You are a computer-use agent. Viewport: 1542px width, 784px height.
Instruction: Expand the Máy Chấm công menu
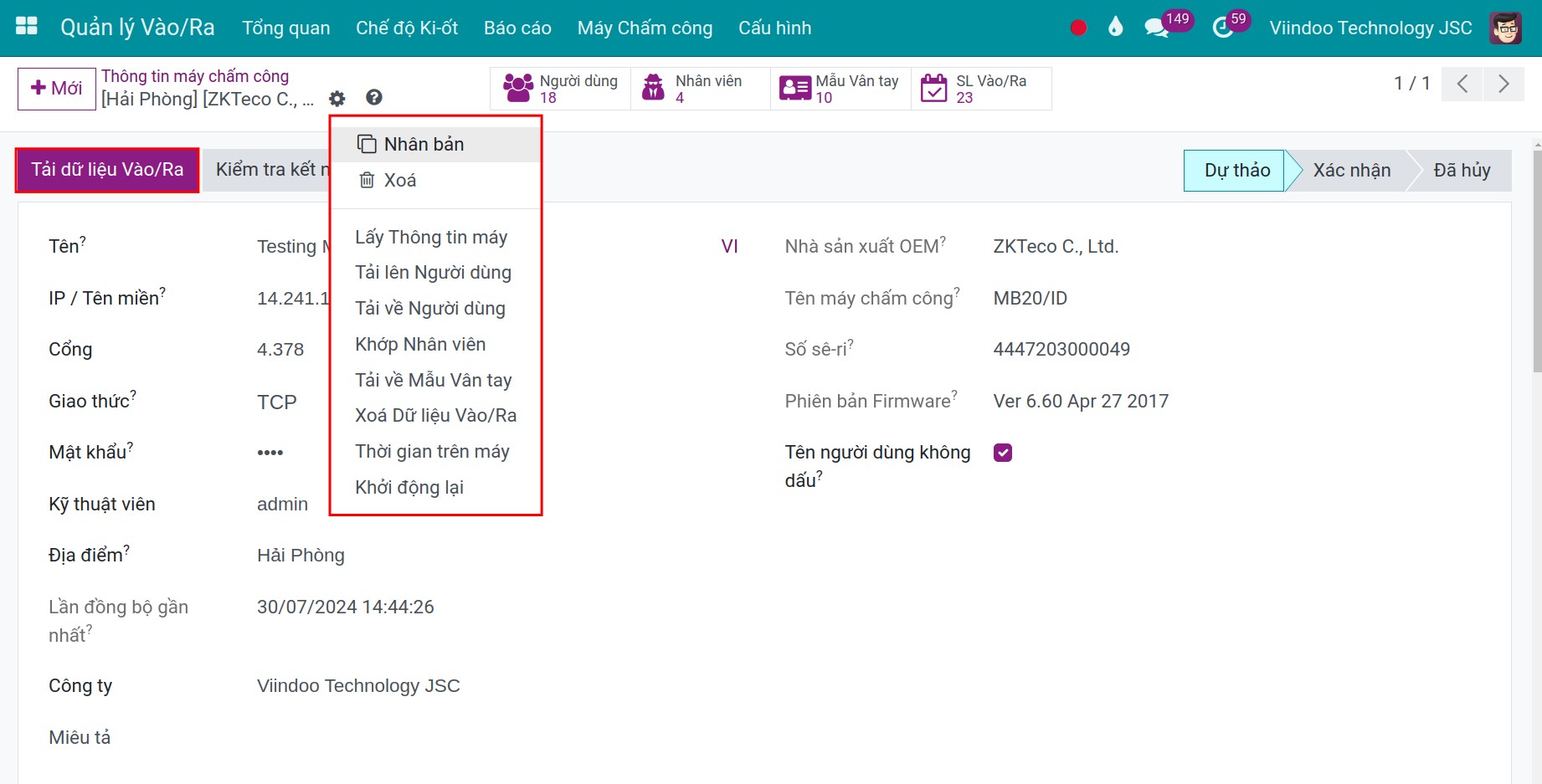(x=645, y=28)
